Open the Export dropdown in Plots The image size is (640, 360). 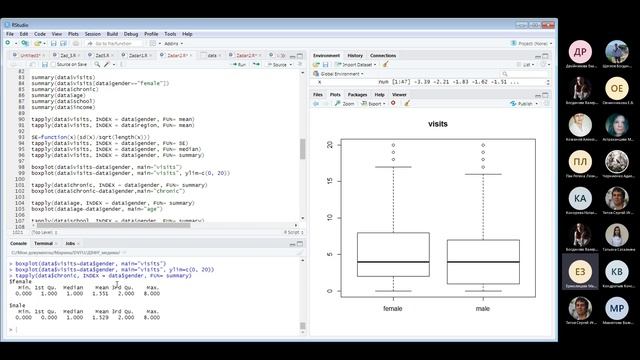tap(374, 104)
